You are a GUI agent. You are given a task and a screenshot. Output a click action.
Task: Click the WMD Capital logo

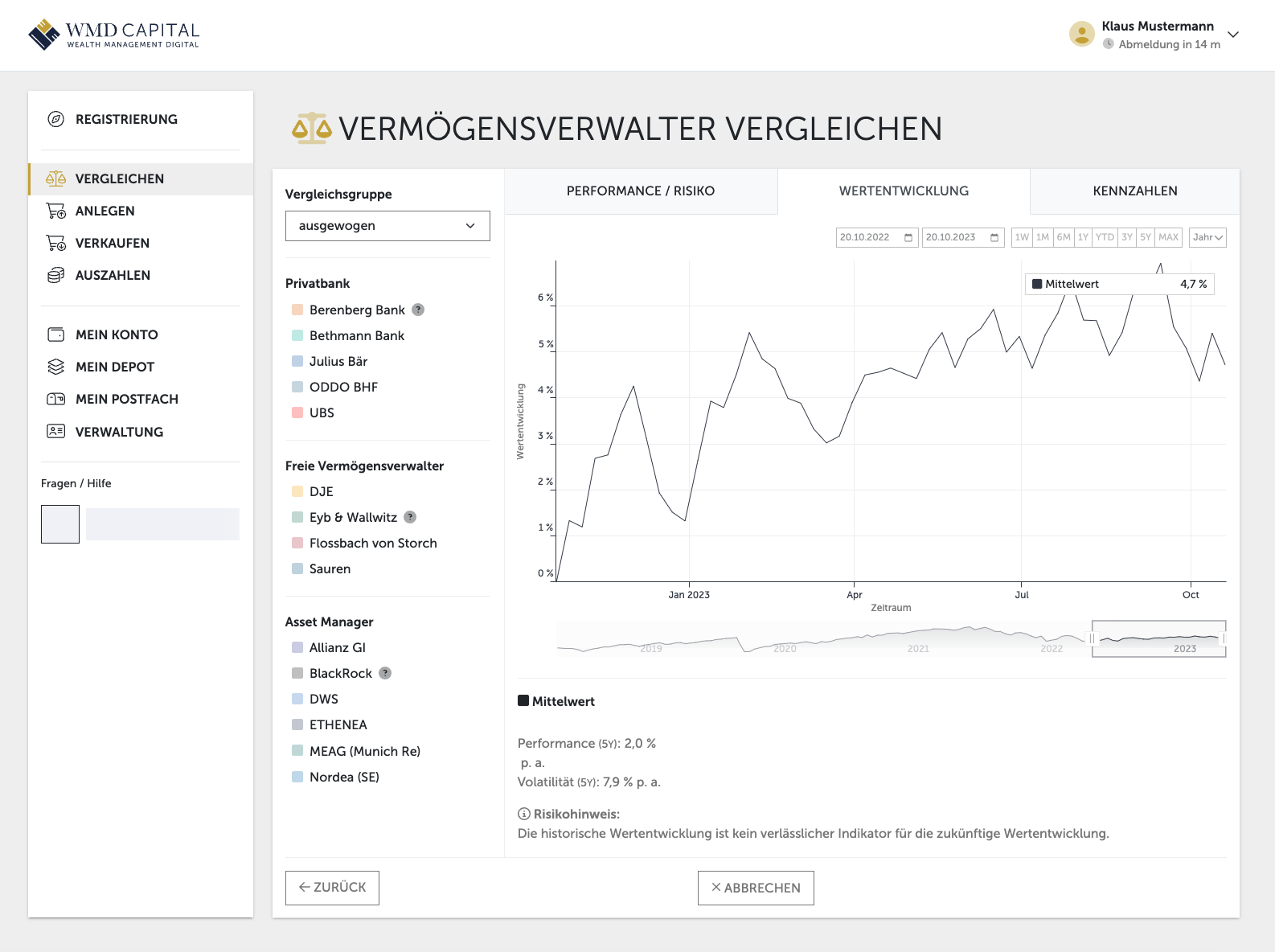click(x=113, y=35)
